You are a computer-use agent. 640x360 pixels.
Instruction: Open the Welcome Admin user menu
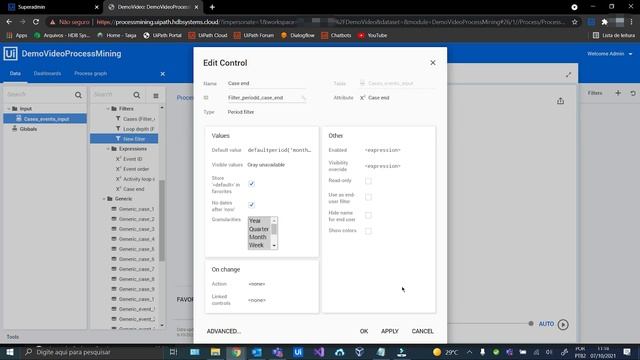[609, 54]
